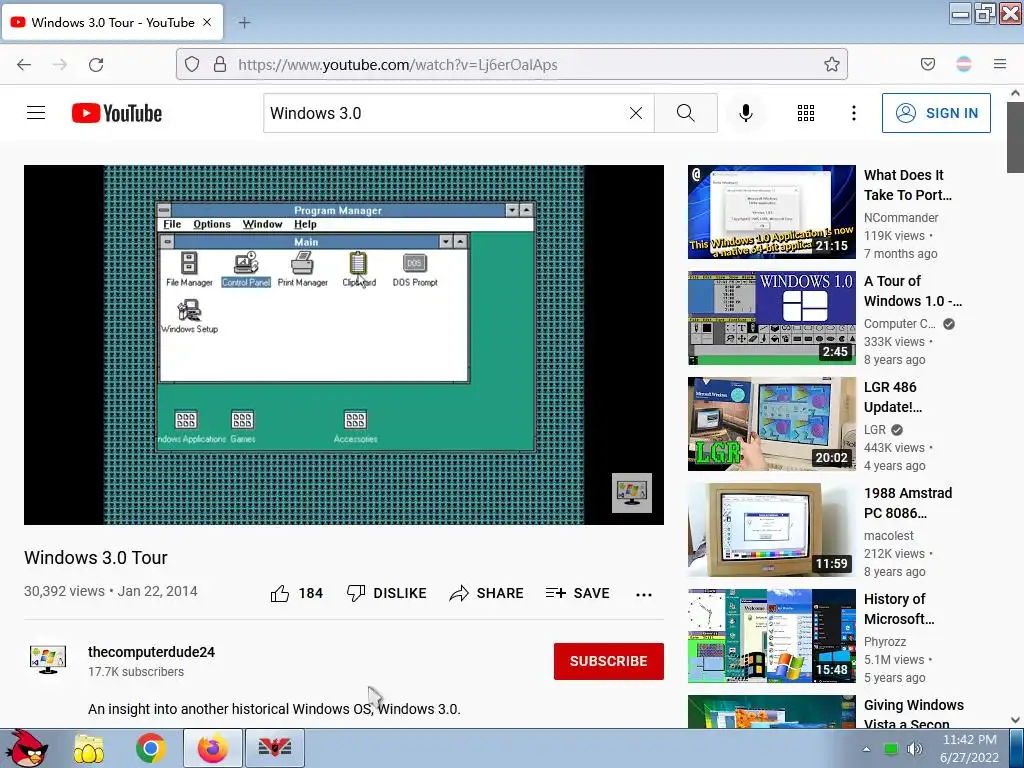Open 'What Does It Take To Port' thumbnail
This screenshot has height=768, width=1024.
click(x=771, y=212)
